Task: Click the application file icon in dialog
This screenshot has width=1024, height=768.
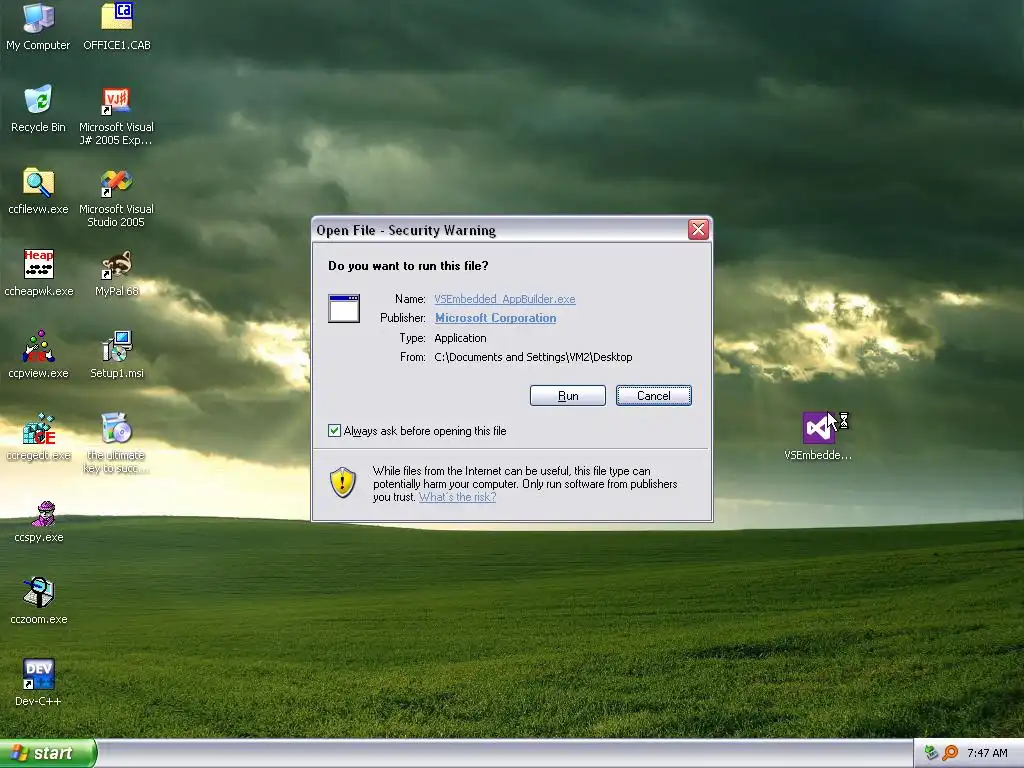Action: click(x=344, y=308)
